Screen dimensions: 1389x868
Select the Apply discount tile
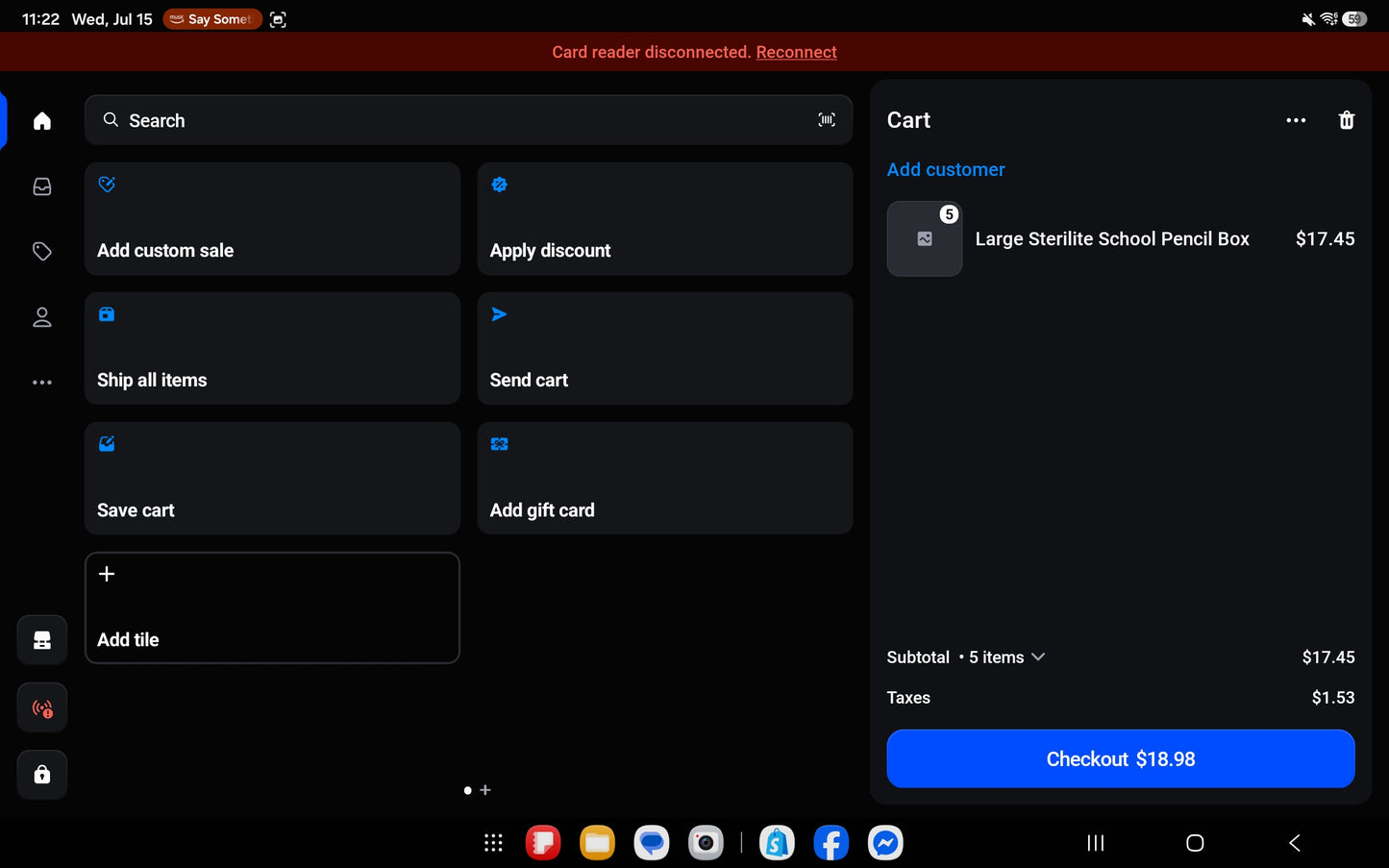point(665,219)
